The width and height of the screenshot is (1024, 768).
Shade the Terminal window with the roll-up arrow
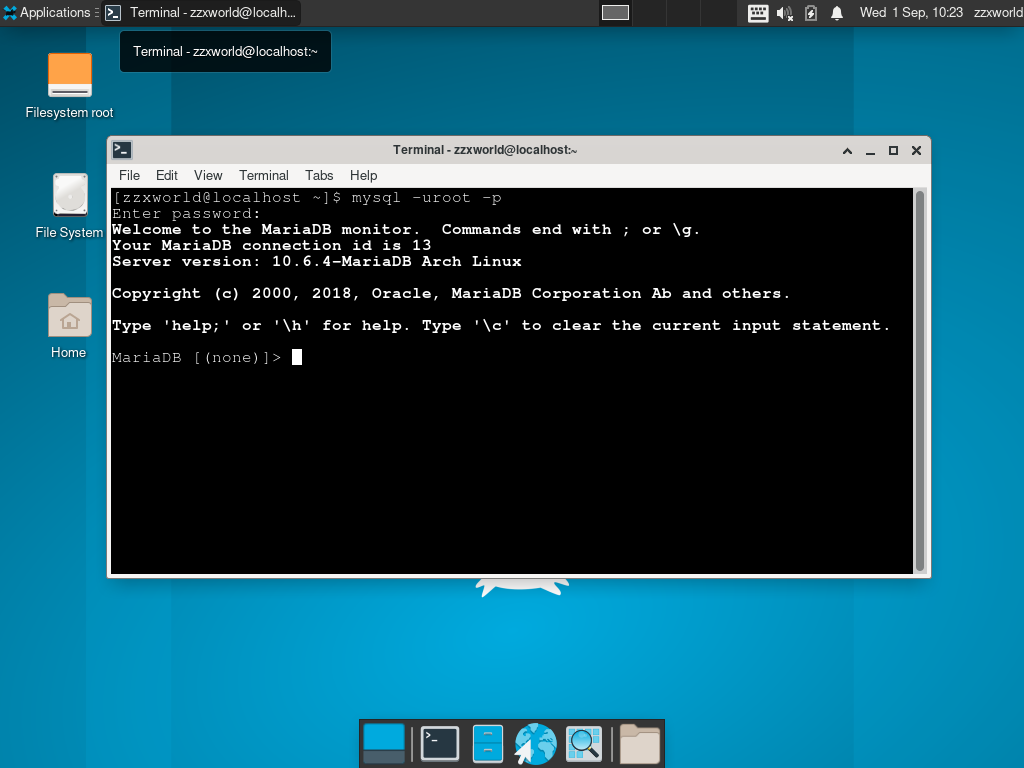click(847, 150)
